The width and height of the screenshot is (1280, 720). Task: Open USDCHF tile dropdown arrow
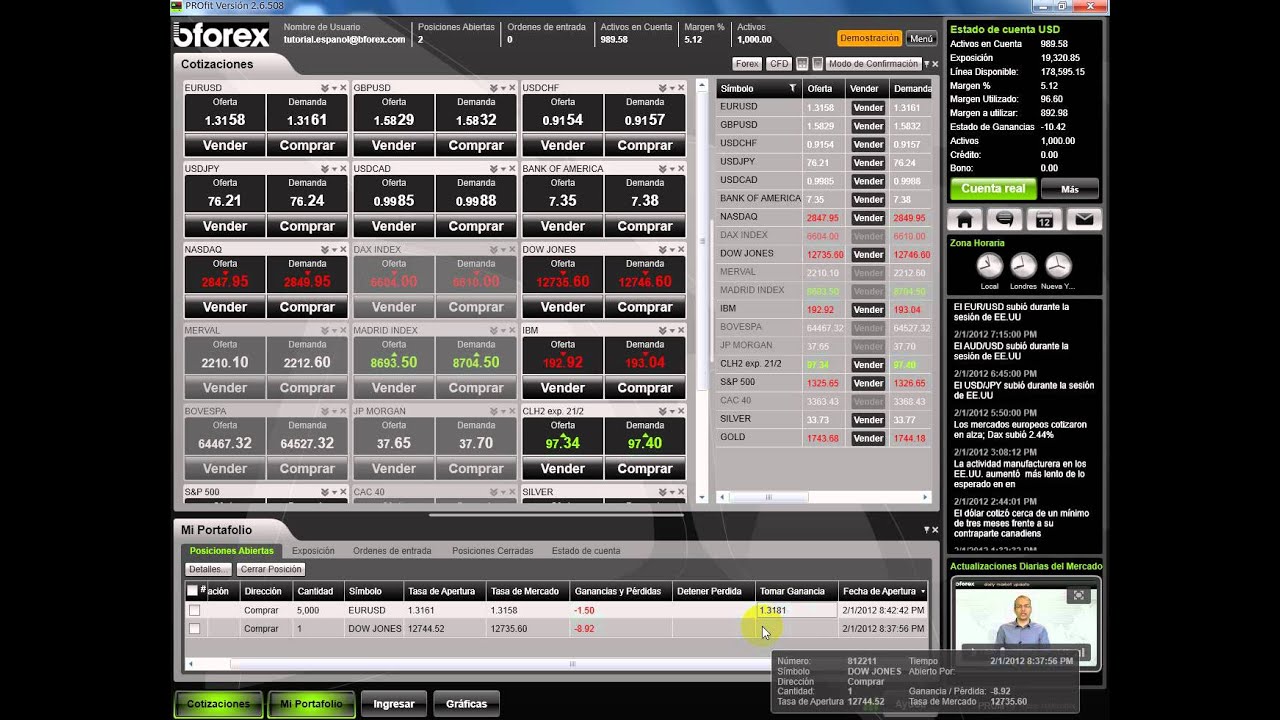[x=672, y=88]
